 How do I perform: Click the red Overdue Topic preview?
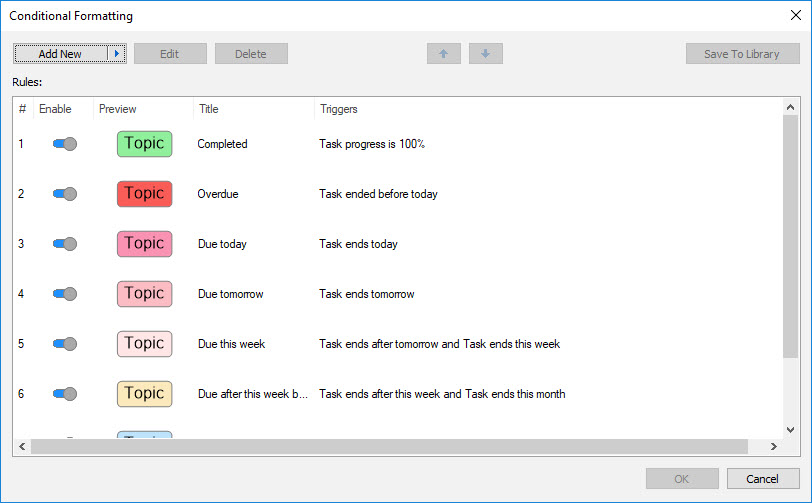coord(144,194)
